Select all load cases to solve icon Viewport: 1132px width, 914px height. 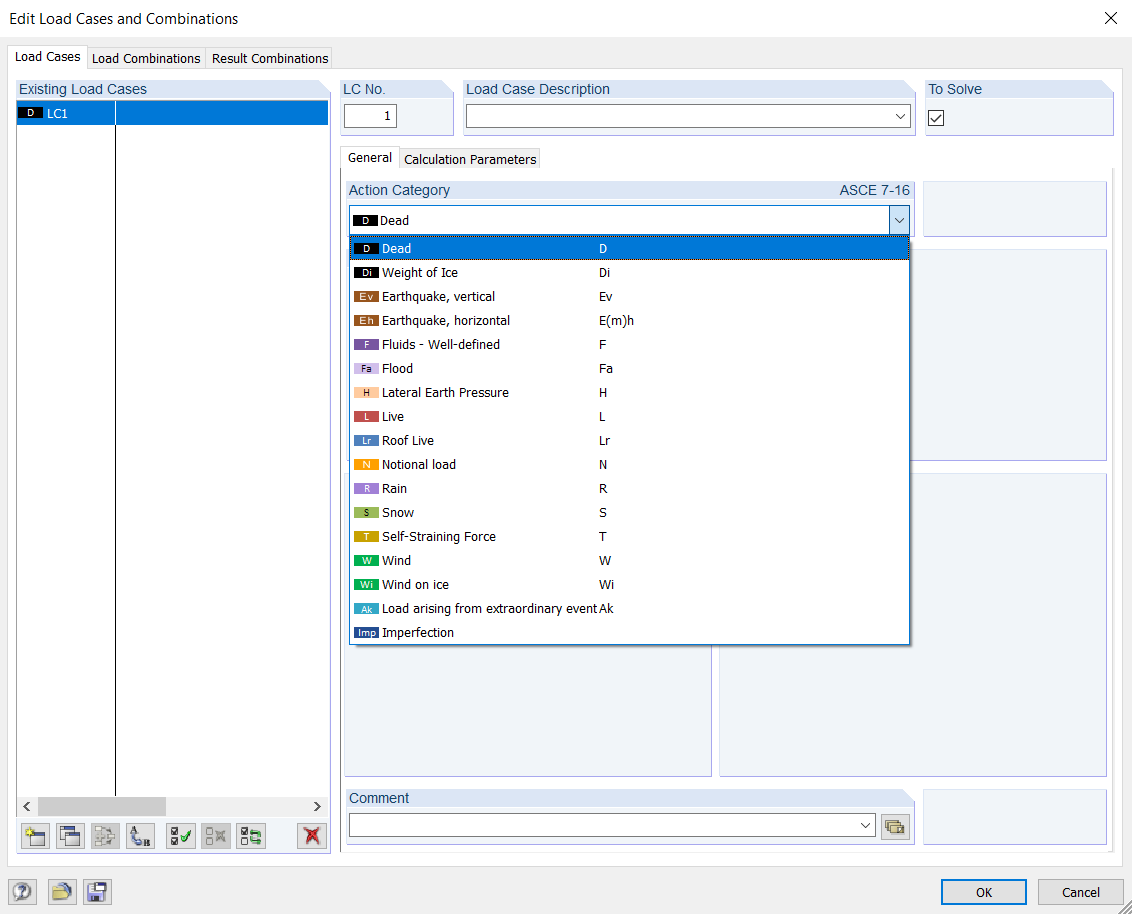click(180, 836)
